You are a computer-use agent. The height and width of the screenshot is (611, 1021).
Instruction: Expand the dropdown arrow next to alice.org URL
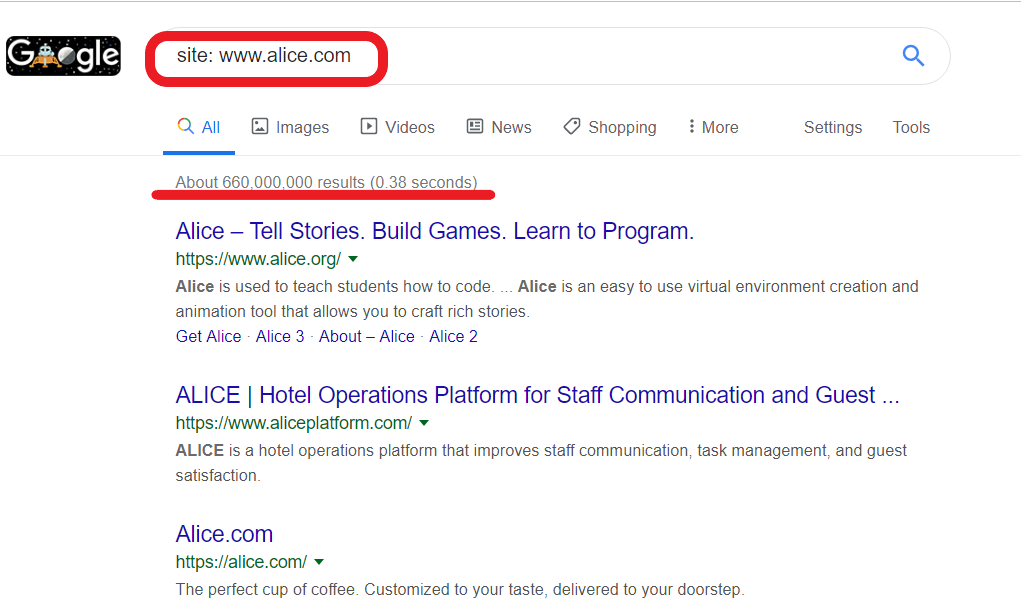click(352, 259)
